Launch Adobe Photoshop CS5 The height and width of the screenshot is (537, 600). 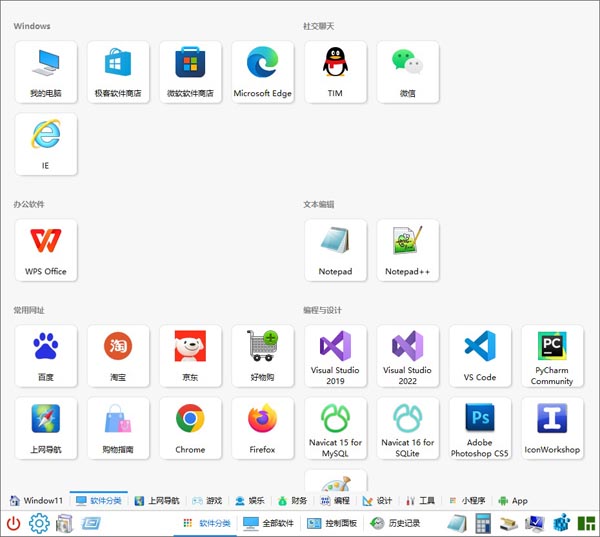tap(480, 428)
